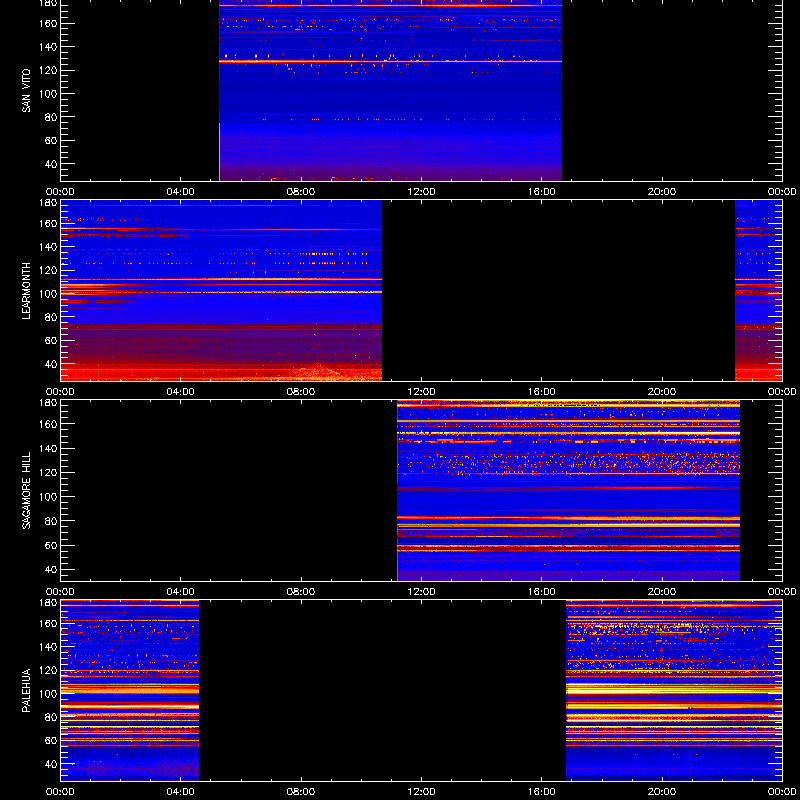Screen dimensions: 800x800
Task: Click the 80 frequency label on Learmonth axis
Action: click(49, 317)
